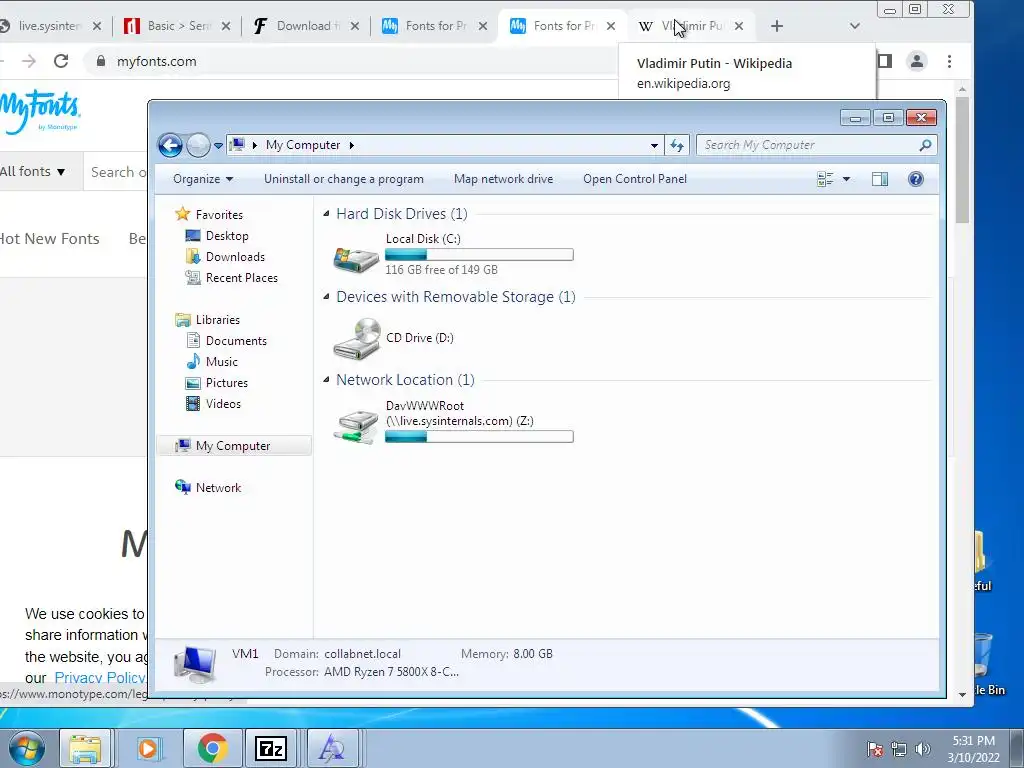
Task: Click Open Control Panel
Action: (x=635, y=179)
